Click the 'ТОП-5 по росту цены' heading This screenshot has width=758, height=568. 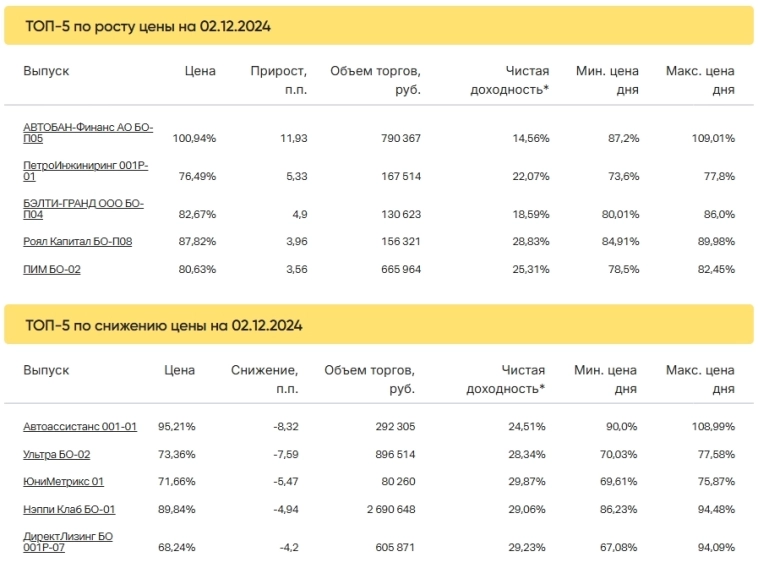148,25
